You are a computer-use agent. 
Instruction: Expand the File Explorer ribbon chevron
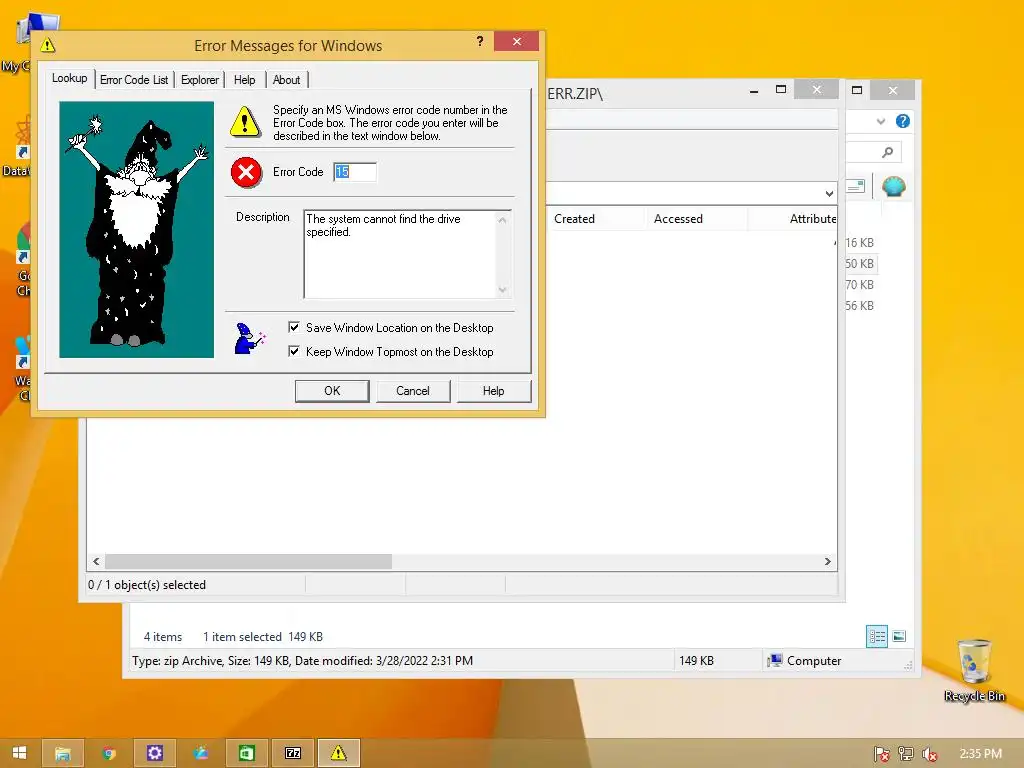click(881, 121)
